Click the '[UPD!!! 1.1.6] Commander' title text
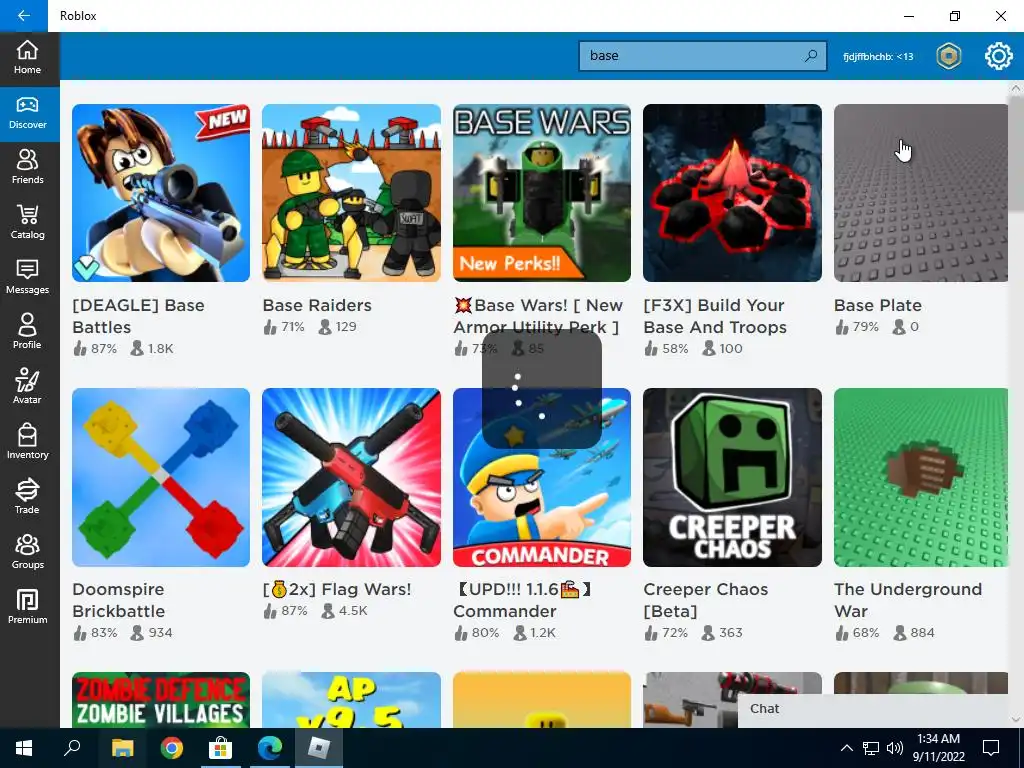The image size is (1024, 768). (x=522, y=600)
